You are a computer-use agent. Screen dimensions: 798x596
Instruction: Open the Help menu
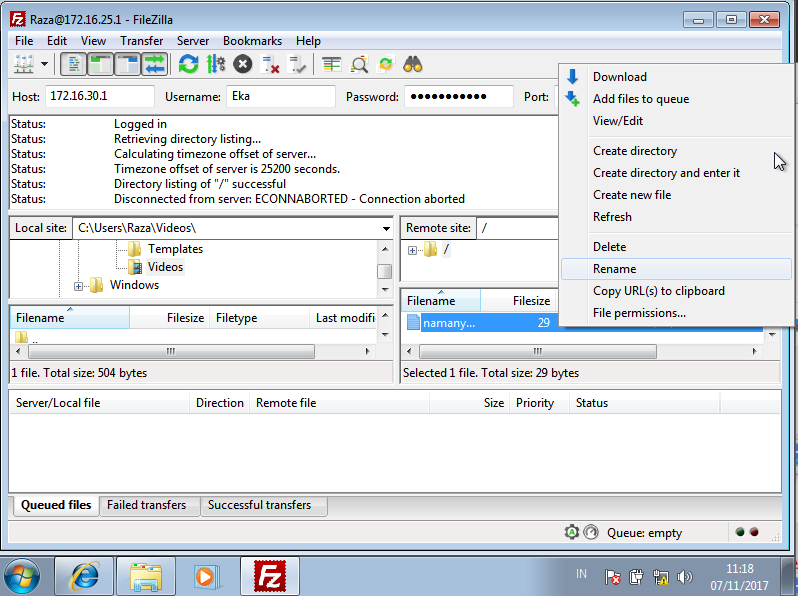308,41
